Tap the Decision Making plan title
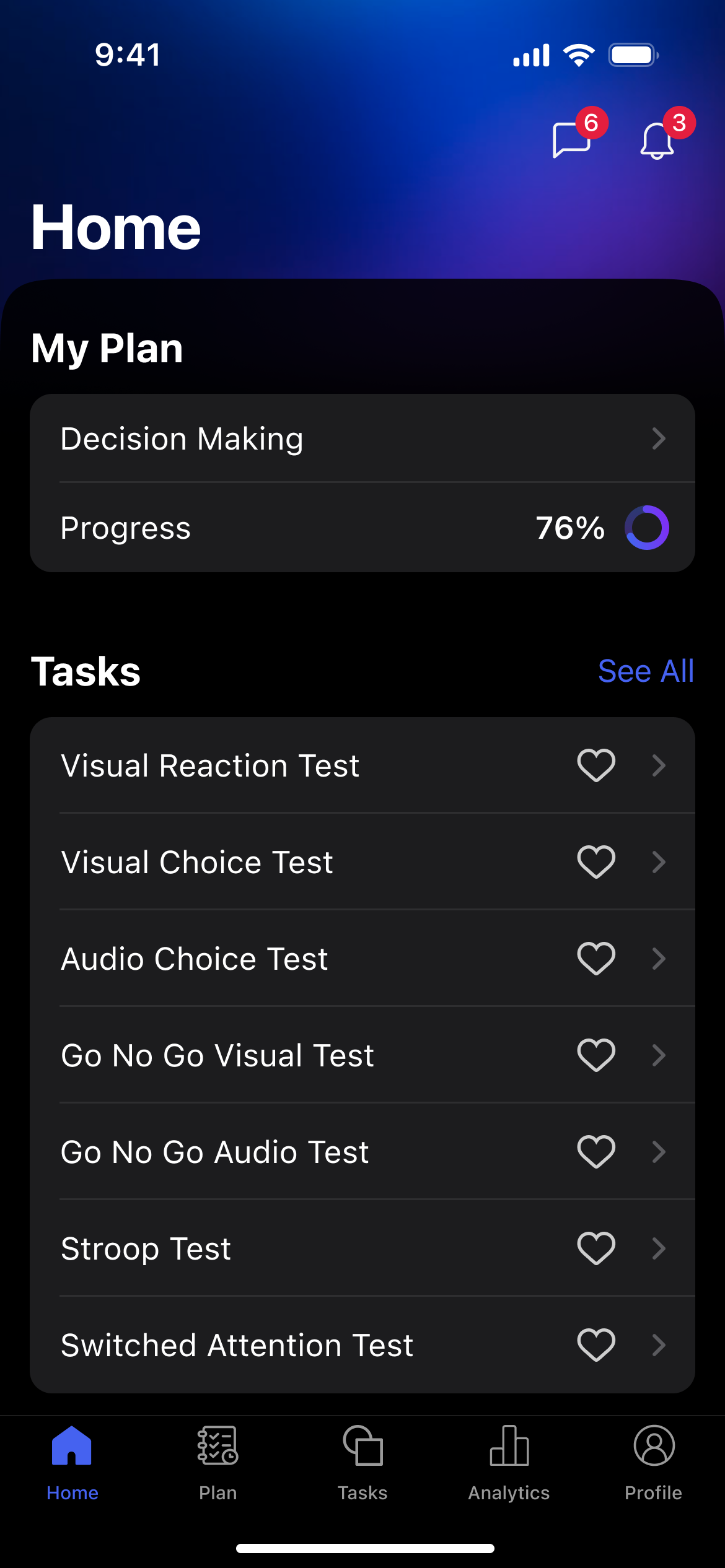The width and height of the screenshot is (725, 1568). pyautogui.click(x=182, y=438)
